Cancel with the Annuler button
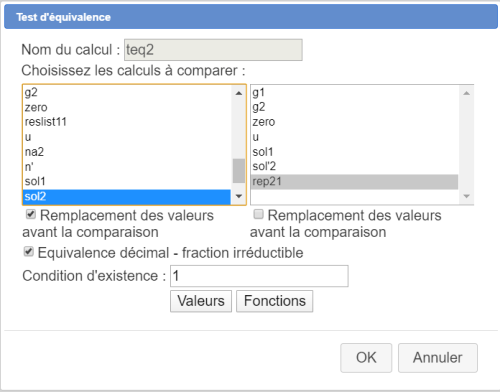The image size is (500, 392). click(x=438, y=358)
